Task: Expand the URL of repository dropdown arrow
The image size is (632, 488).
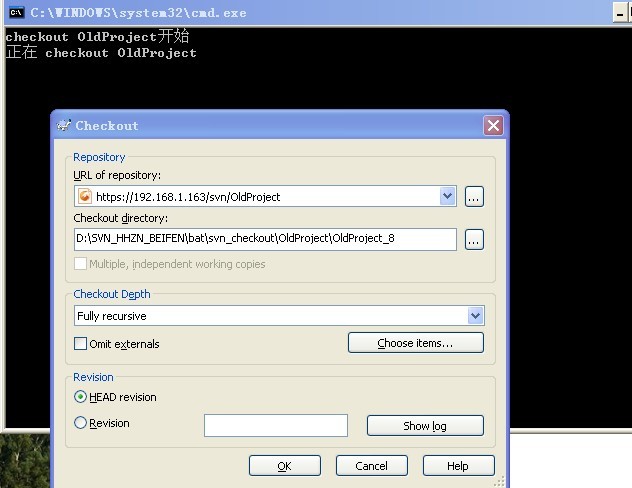Action: pyautogui.click(x=447, y=197)
